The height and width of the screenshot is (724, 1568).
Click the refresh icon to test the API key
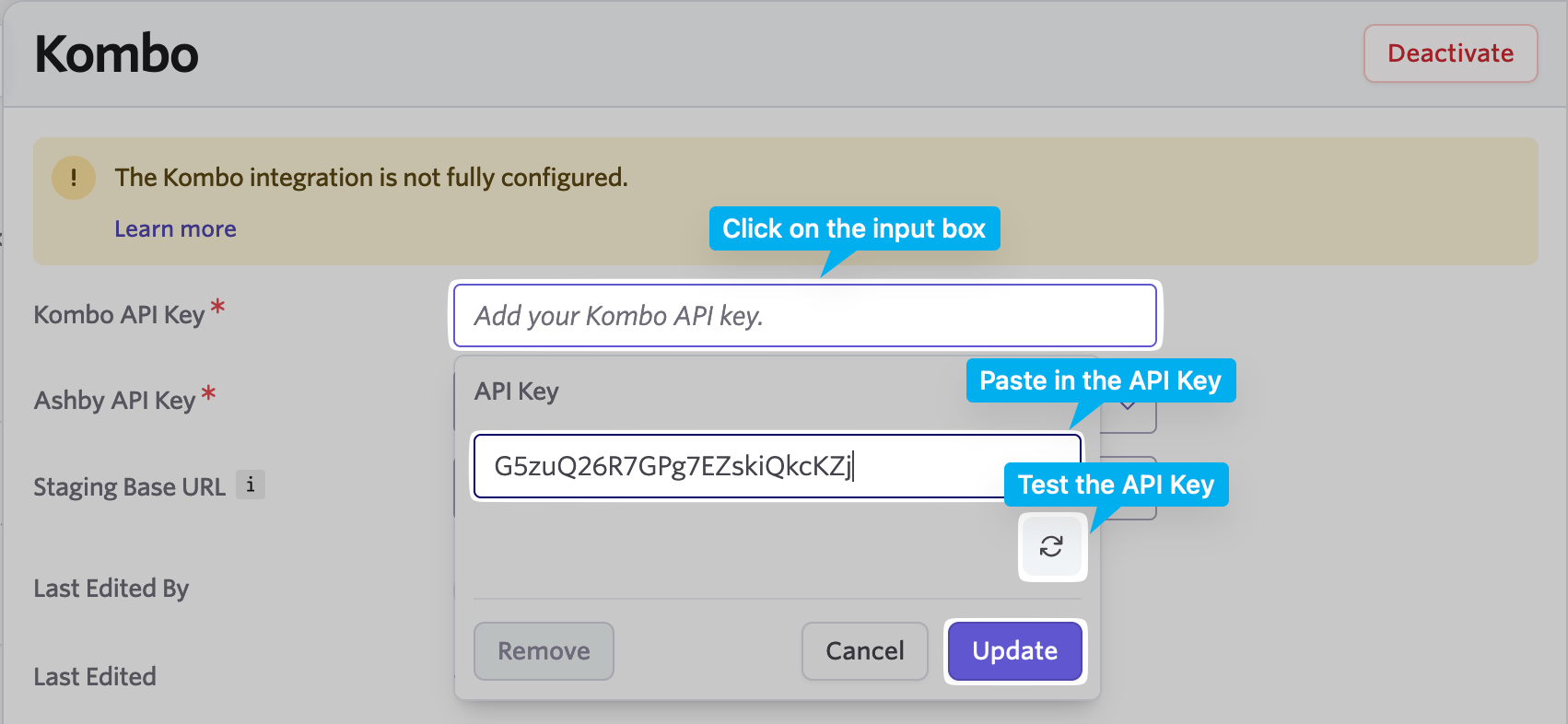(x=1051, y=546)
